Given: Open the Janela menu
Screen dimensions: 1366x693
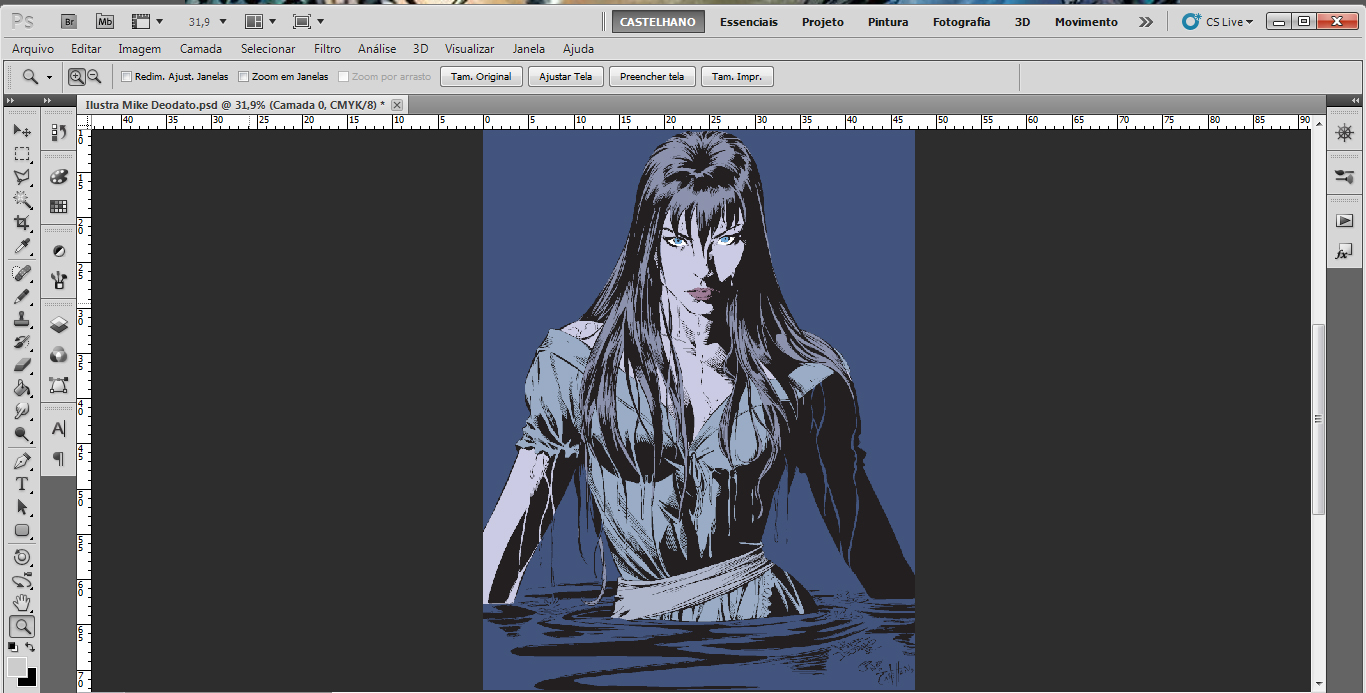Looking at the screenshot, I should coord(529,48).
